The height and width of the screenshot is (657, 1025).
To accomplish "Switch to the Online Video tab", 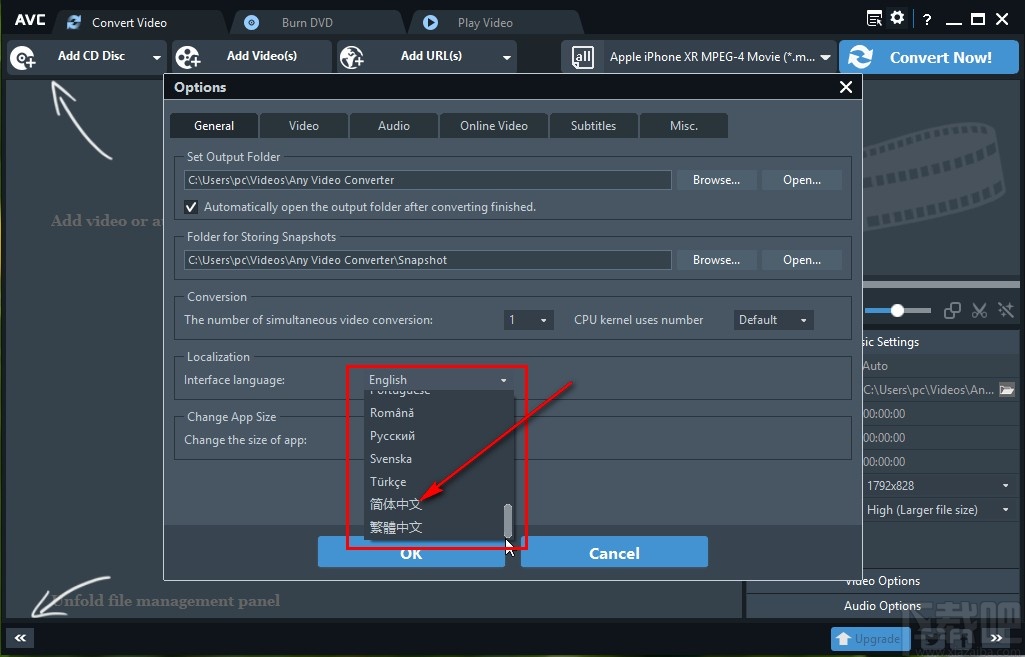I will (493, 126).
